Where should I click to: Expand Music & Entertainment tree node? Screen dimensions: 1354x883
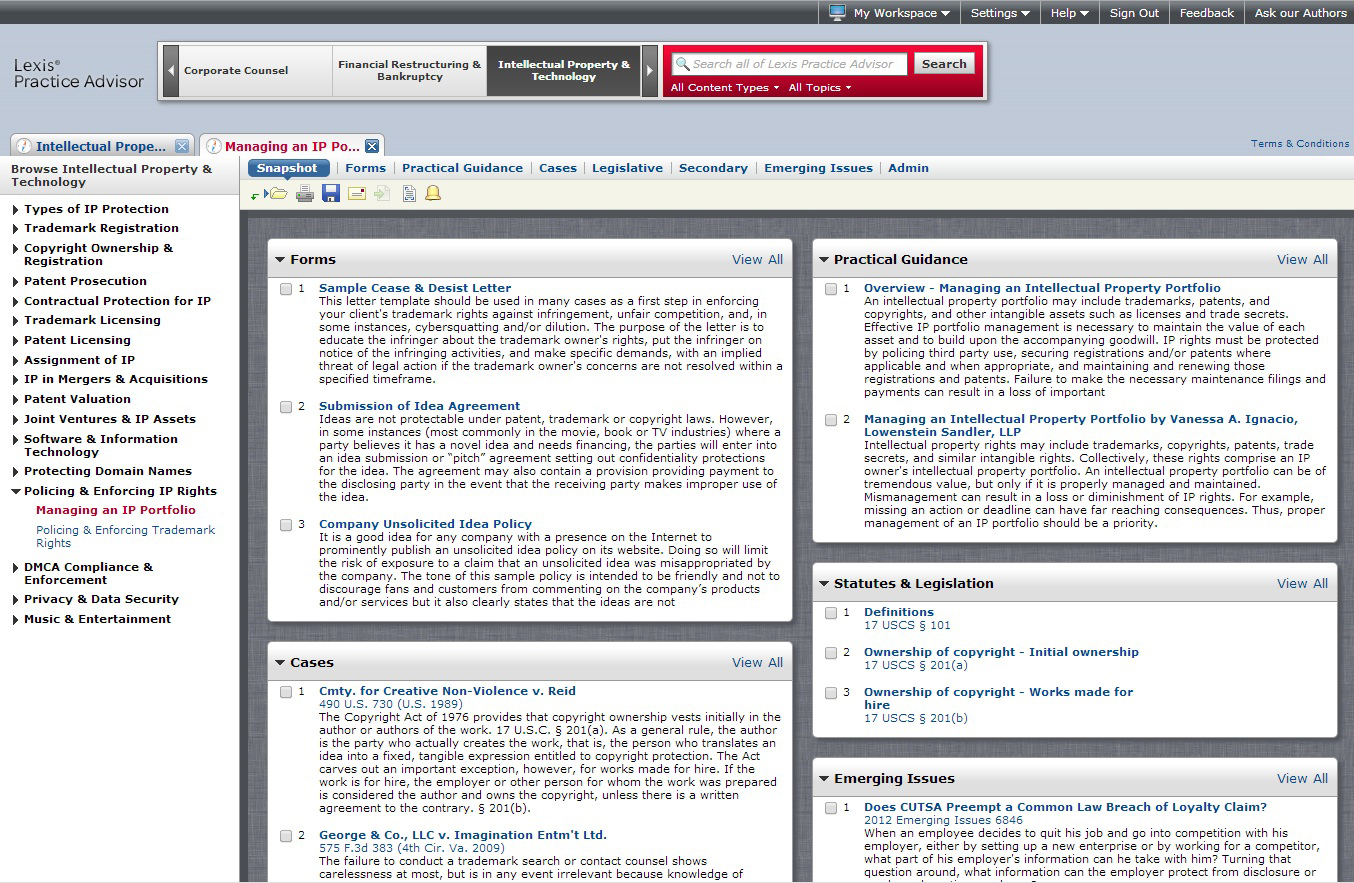click(15, 620)
